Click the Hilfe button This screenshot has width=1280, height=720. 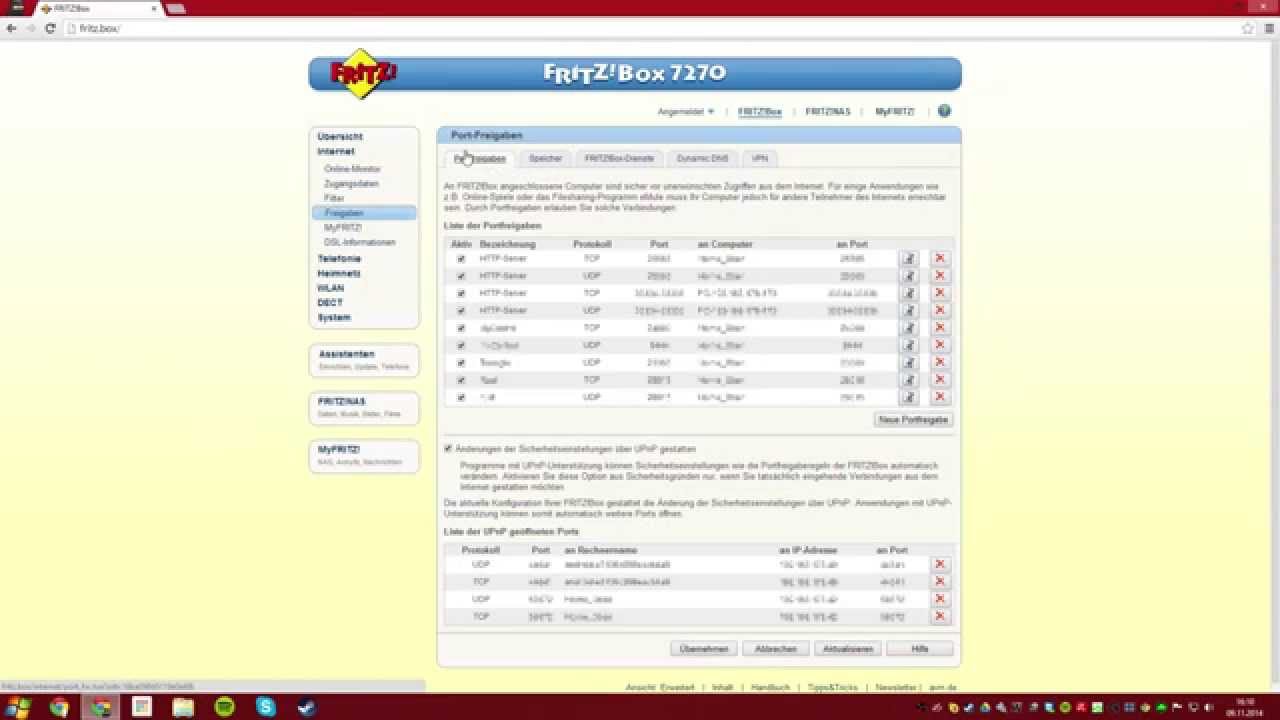(x=920, y=649)
